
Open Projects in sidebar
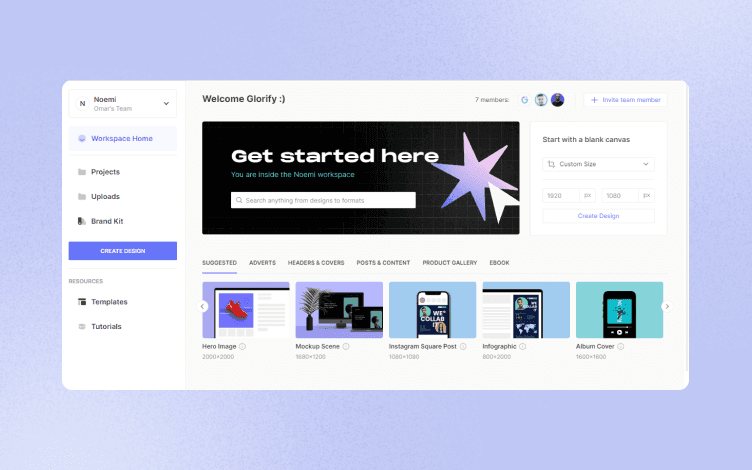coord(105,172)
